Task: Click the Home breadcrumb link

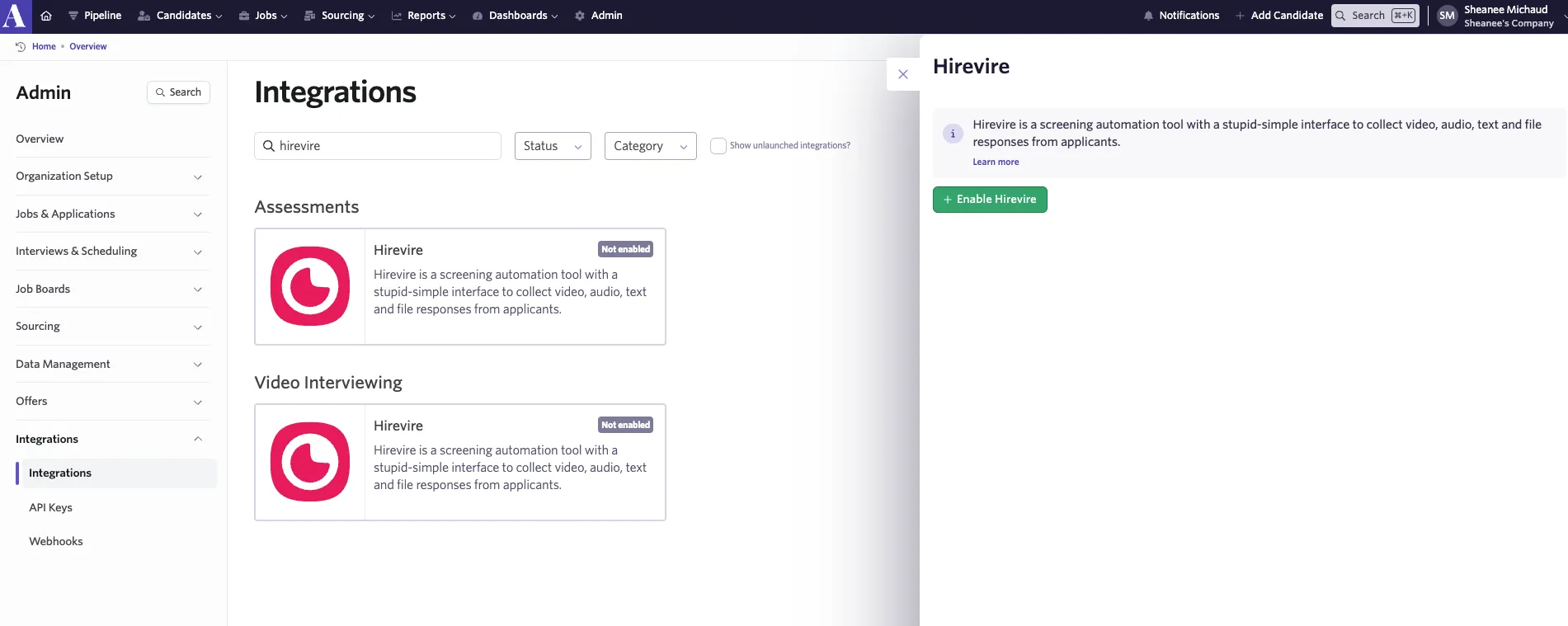Action: click(x=44, y=47)
